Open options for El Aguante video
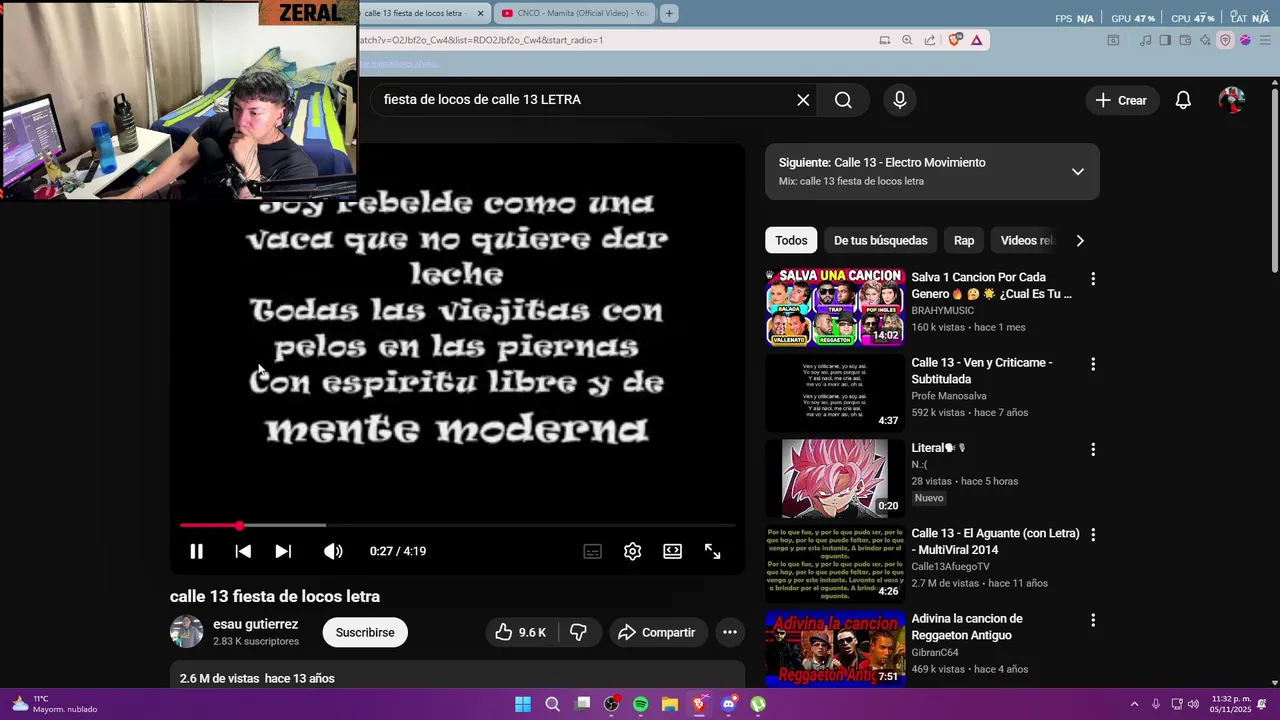The width and height of the screenshot is (1280, 720). pyautogui.click(x=1092, y=535)
